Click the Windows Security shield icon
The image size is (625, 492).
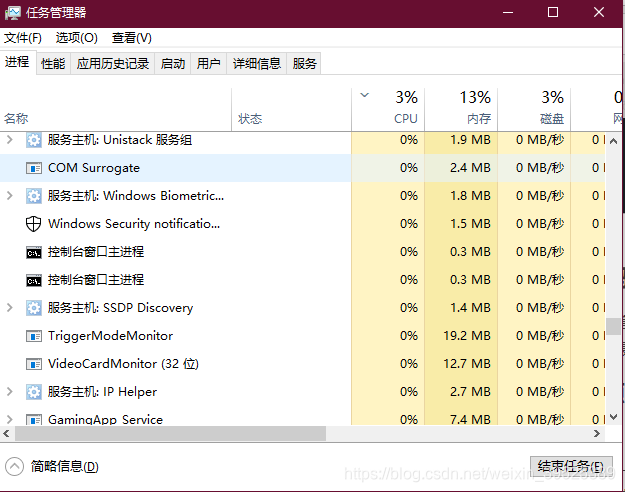coord(33,224)
